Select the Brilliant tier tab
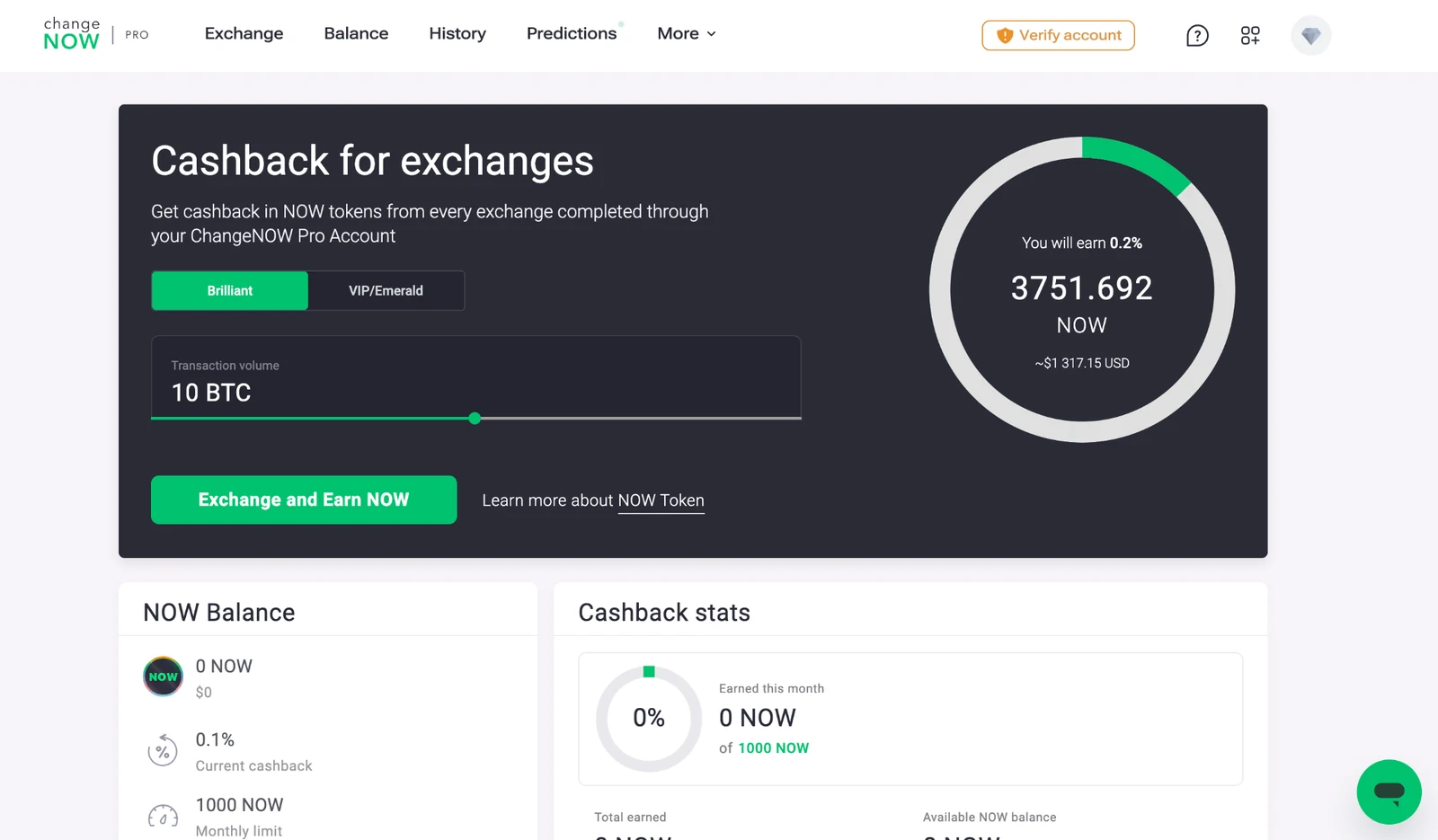The width and height of the screenshot is (1438, 840). click(230, 290)
